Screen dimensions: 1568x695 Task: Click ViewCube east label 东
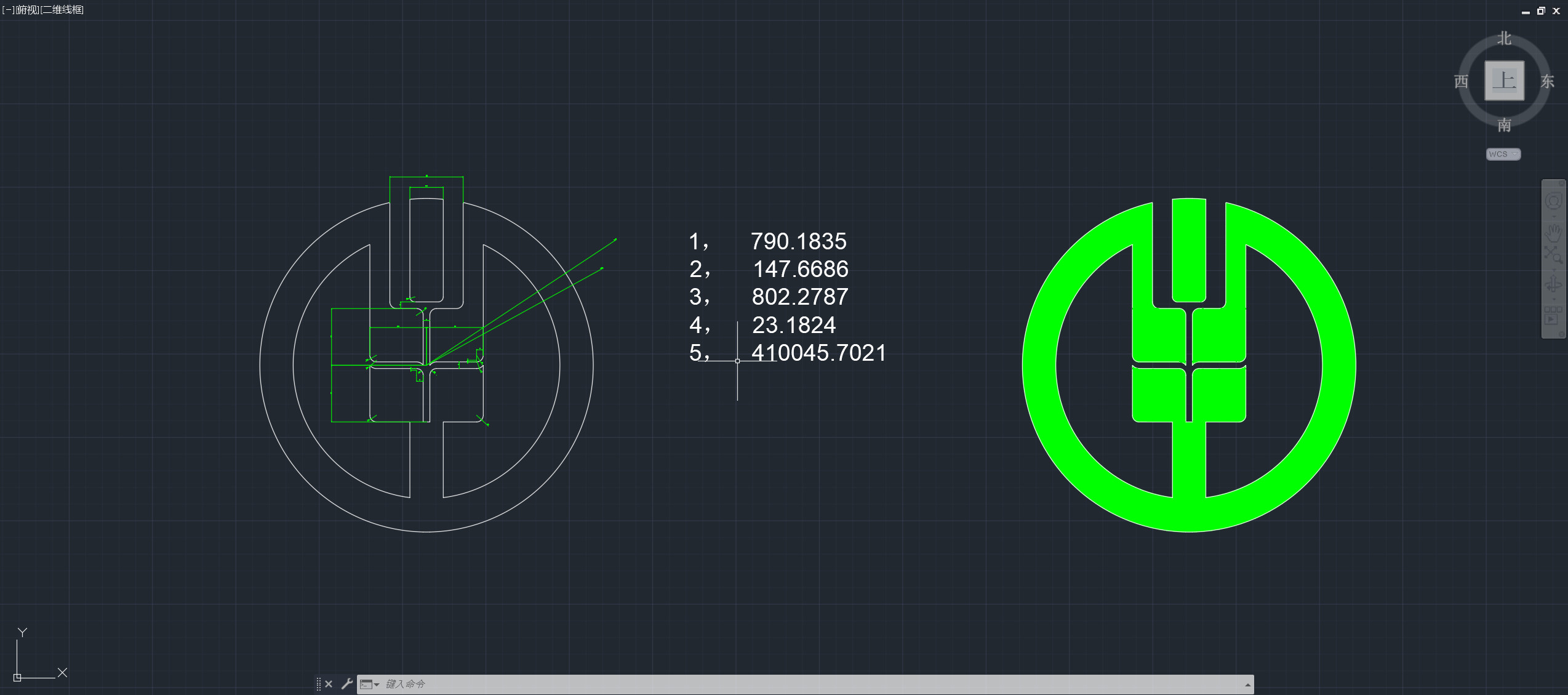1547,81
